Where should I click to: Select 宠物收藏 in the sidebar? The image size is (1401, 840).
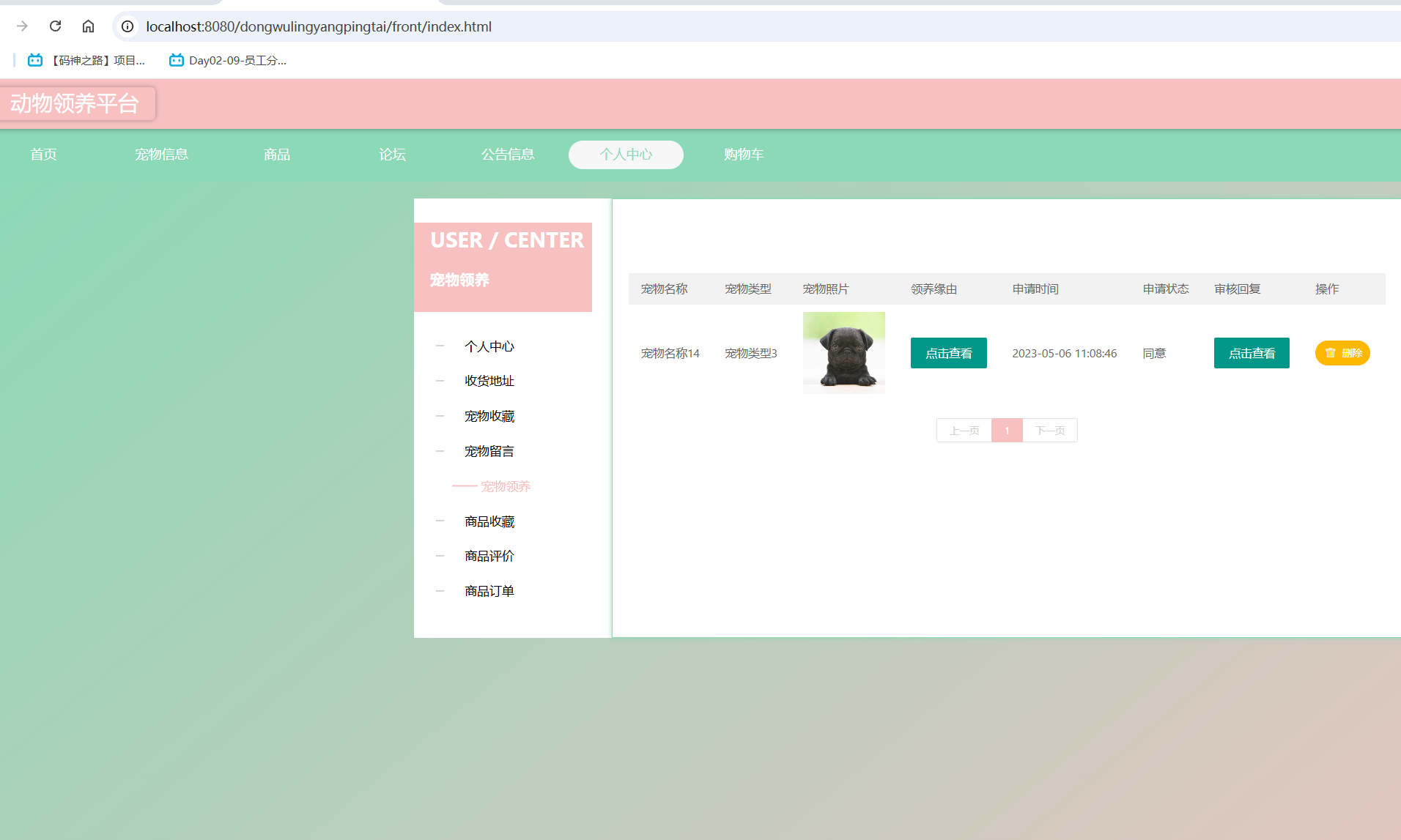489,416
